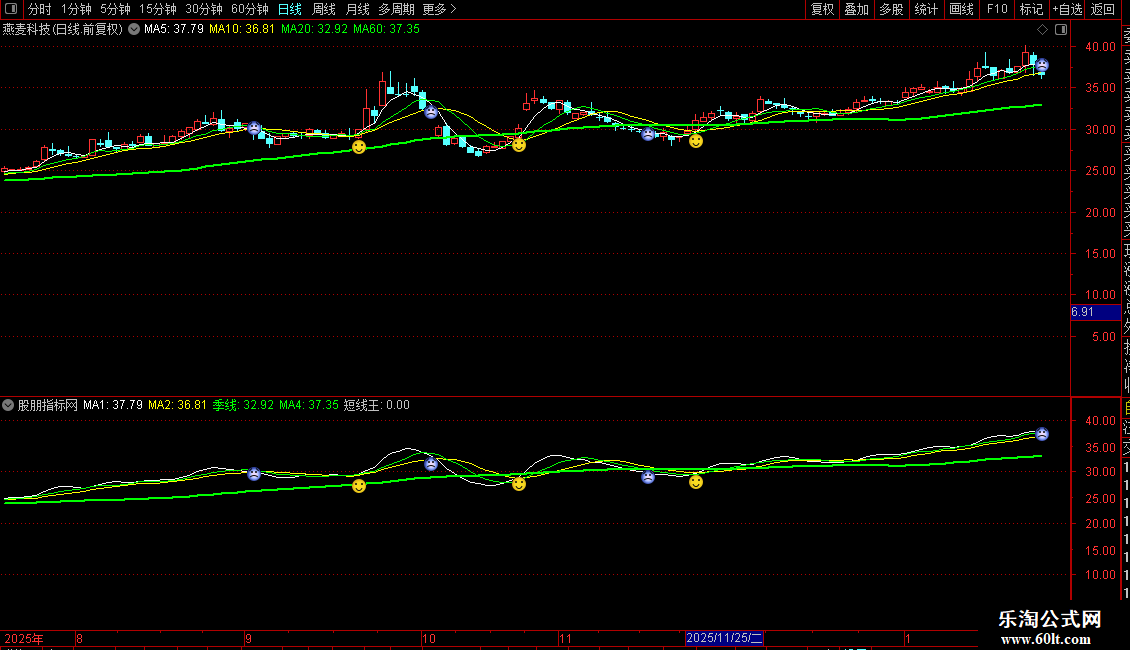Screen dimensions: 1130x650
Task: Click the MA4: 37.35 indicator value
Action: [x=308, y=405]
